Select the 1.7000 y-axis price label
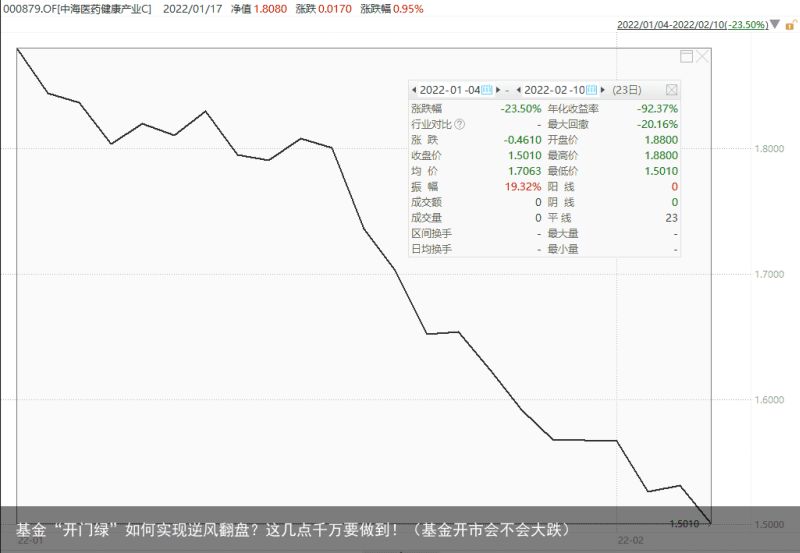The image size is (800, 553). pyautogui.click(x=769, y=274)
